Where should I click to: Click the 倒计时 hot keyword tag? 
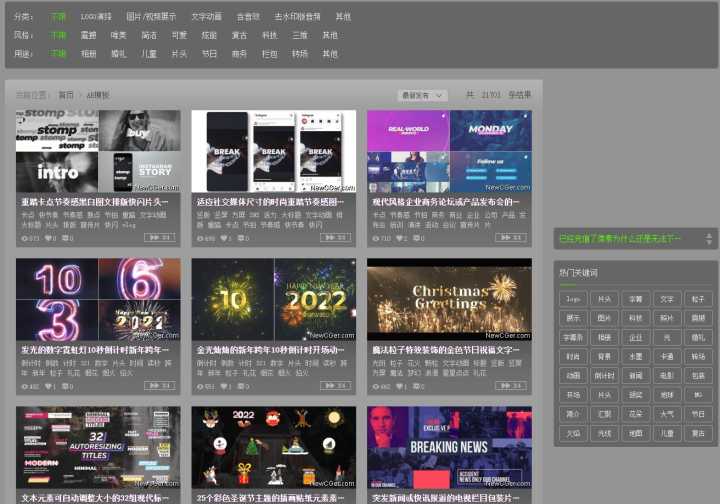coord(605,376)
